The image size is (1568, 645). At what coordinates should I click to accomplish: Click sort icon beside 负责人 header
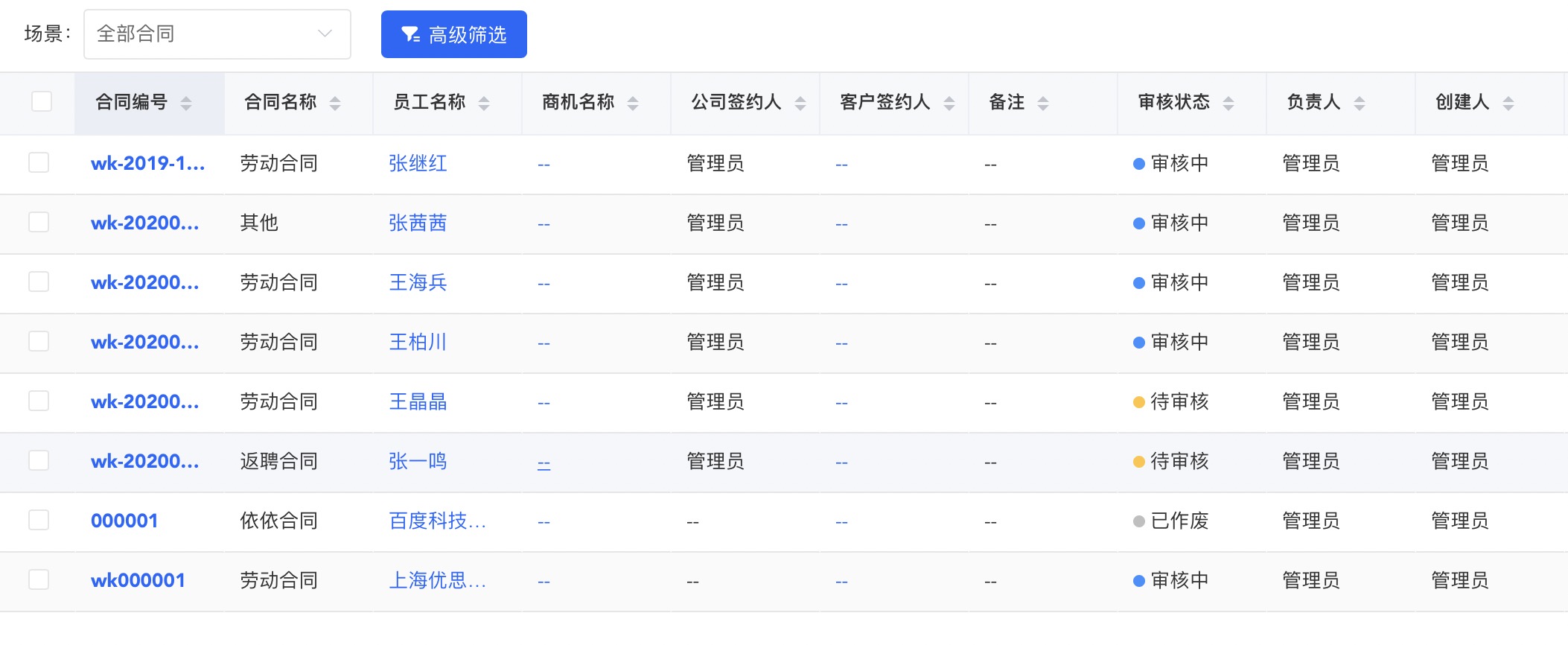[1360, 104]
